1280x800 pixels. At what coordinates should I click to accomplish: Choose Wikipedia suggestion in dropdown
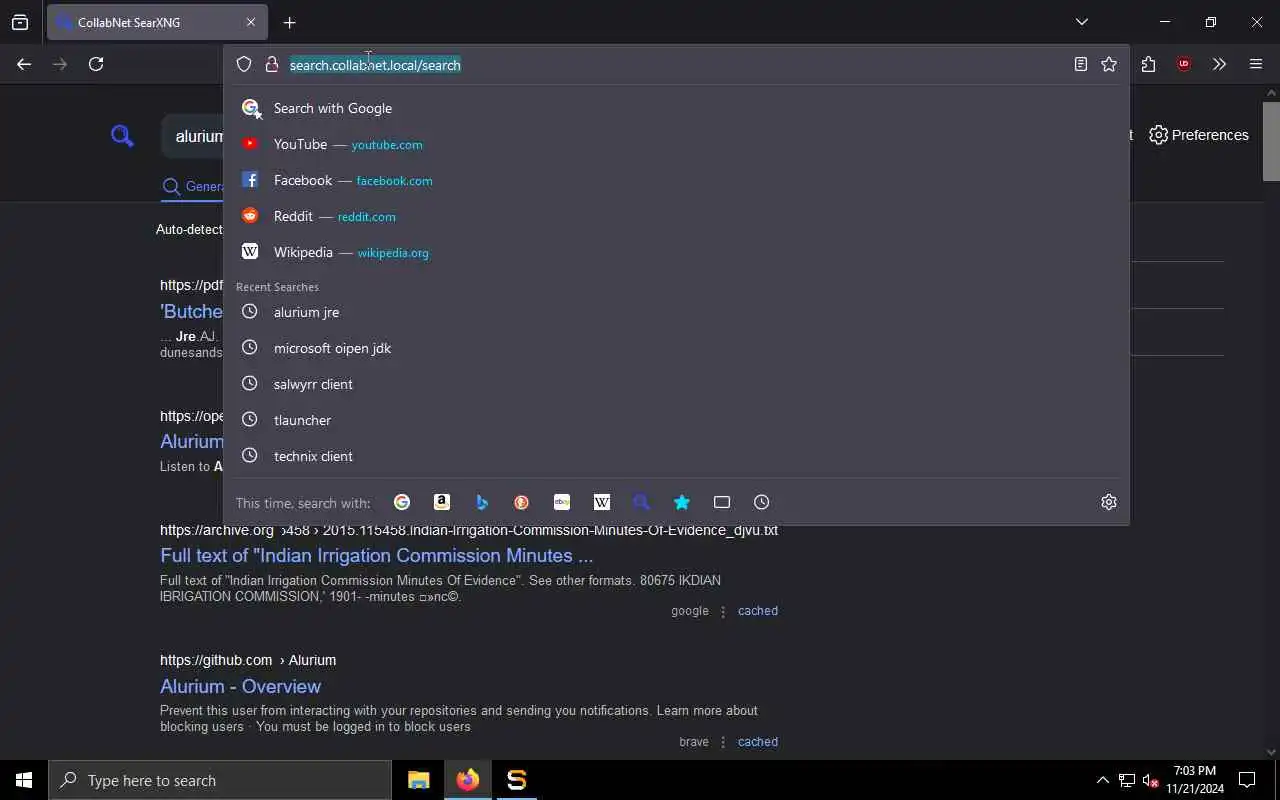click(x=676, y=252)
